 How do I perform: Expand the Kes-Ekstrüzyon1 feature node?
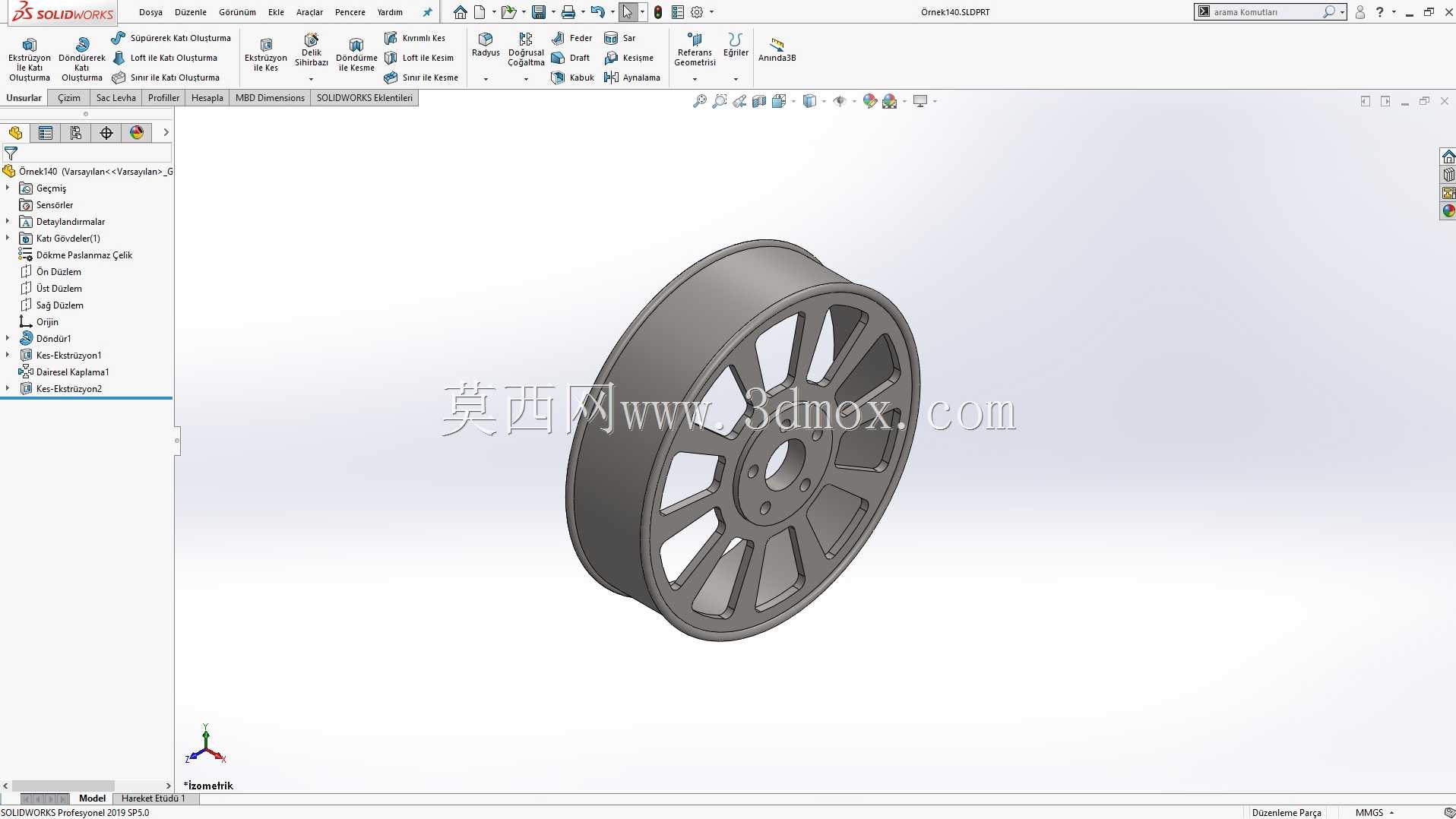8,355
